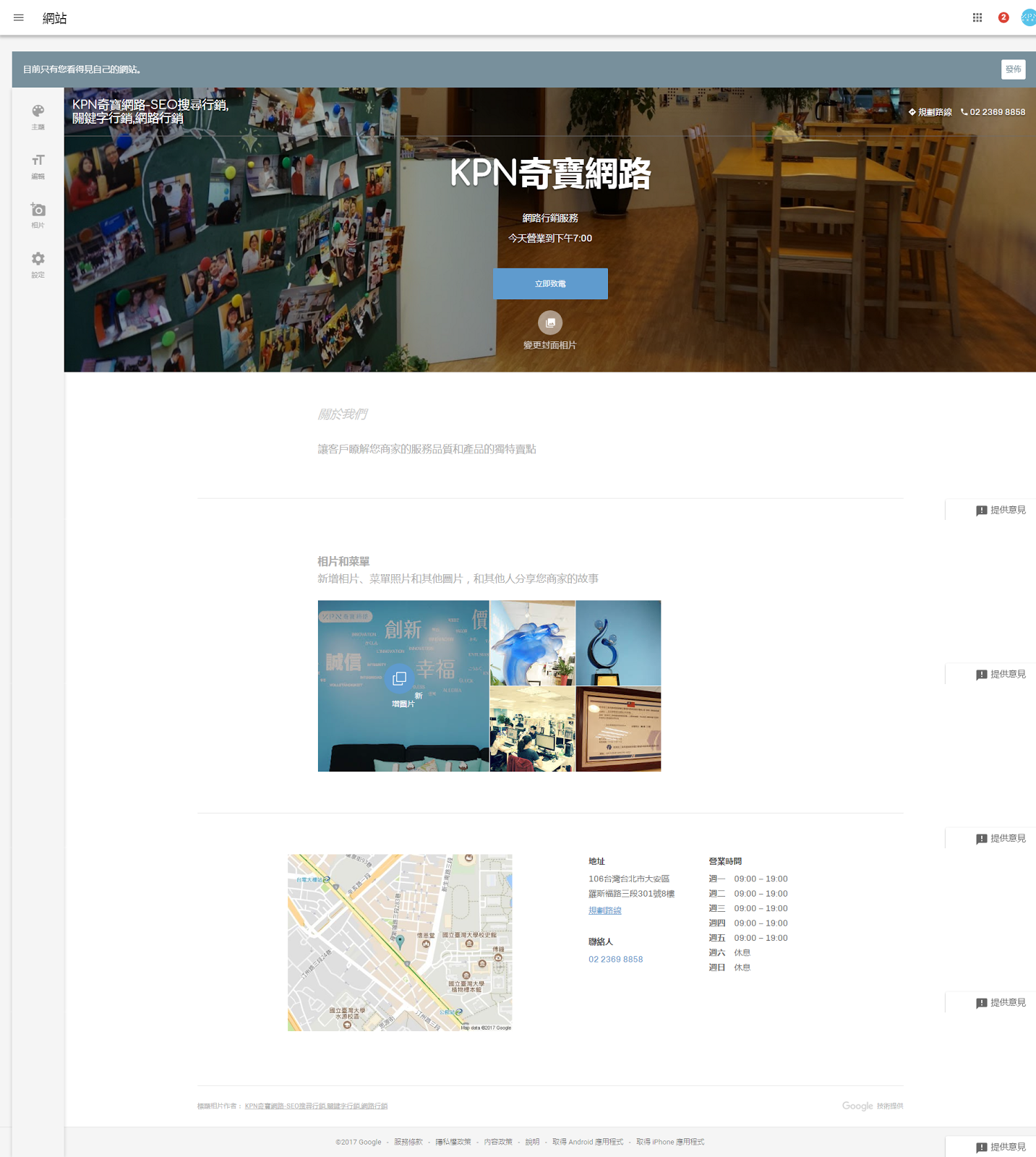This screenshot has height=1157, width=1036.
Task: Click the 羅斯福路三段301號8樓 address line
Action: click(x=632, y=894)
